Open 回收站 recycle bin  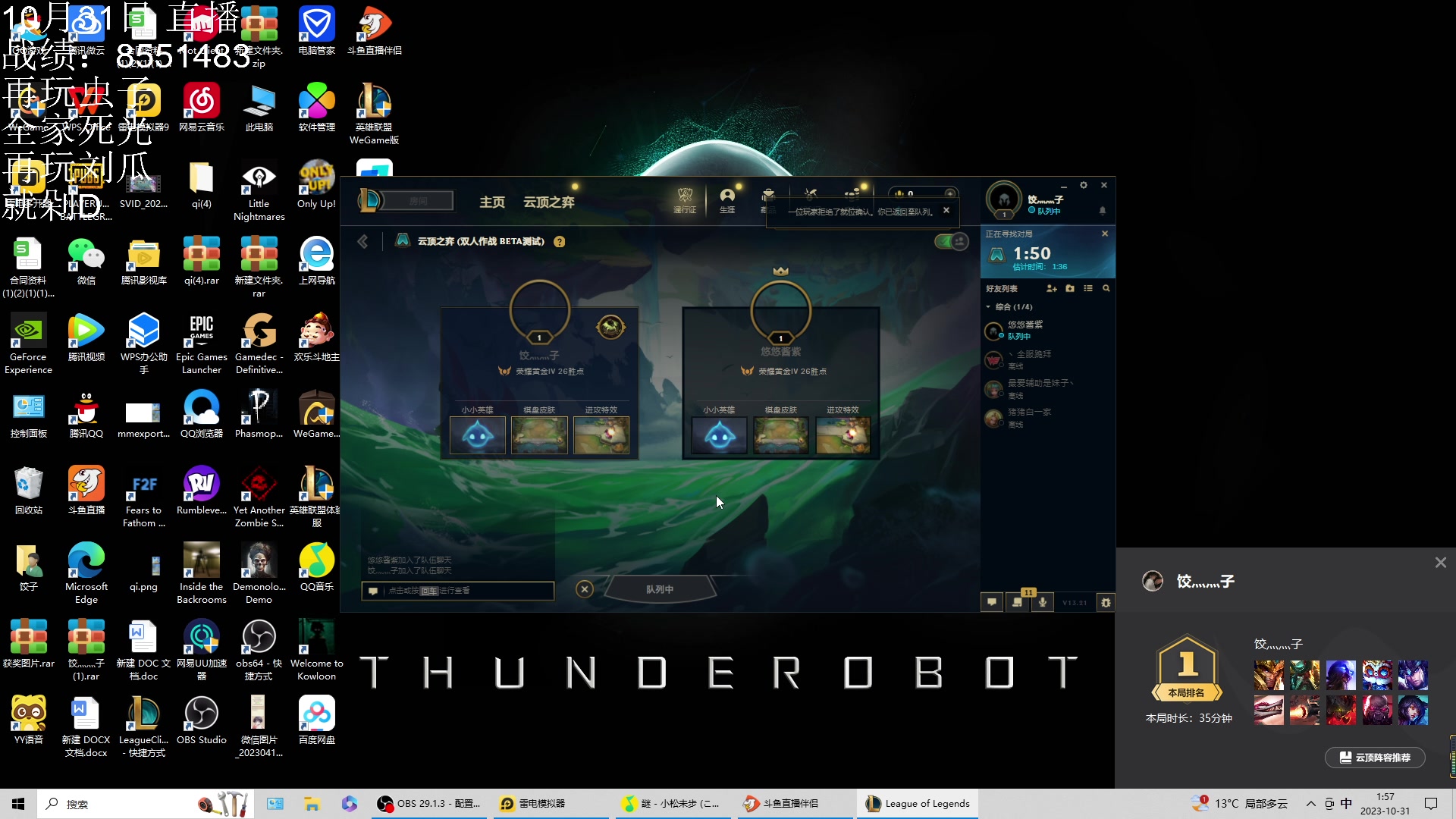click(x=28, y=491)
